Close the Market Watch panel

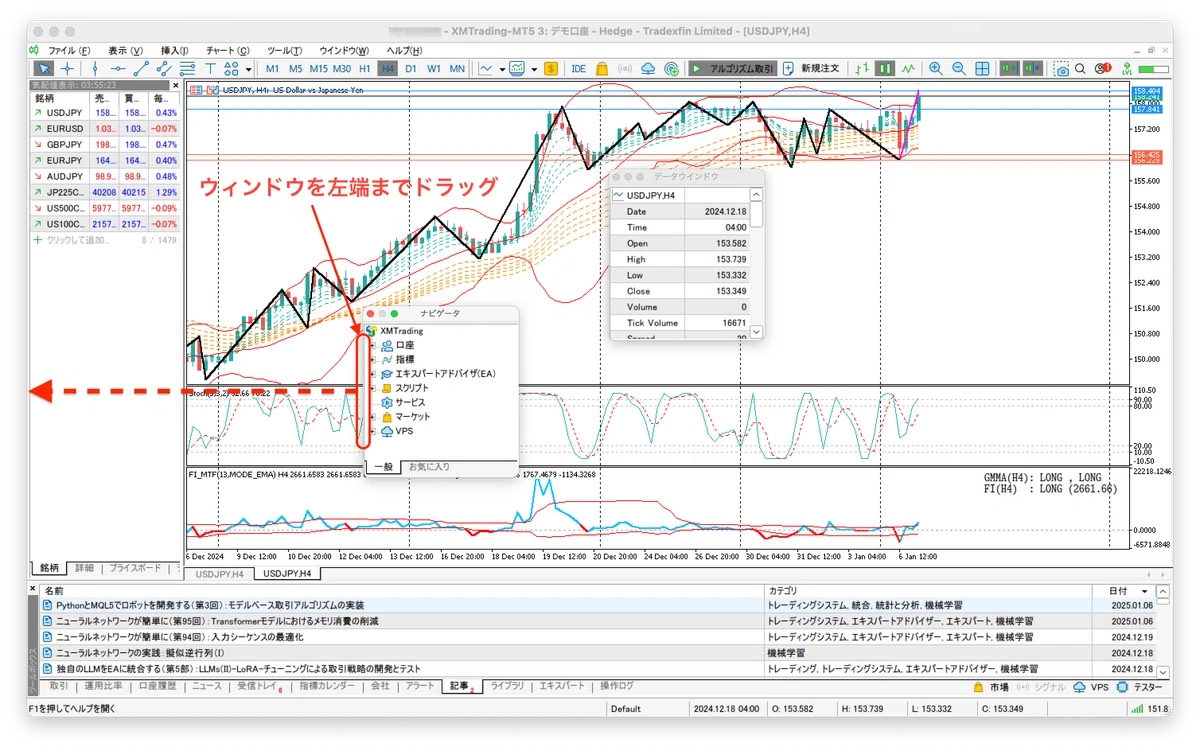coord(176,86)
